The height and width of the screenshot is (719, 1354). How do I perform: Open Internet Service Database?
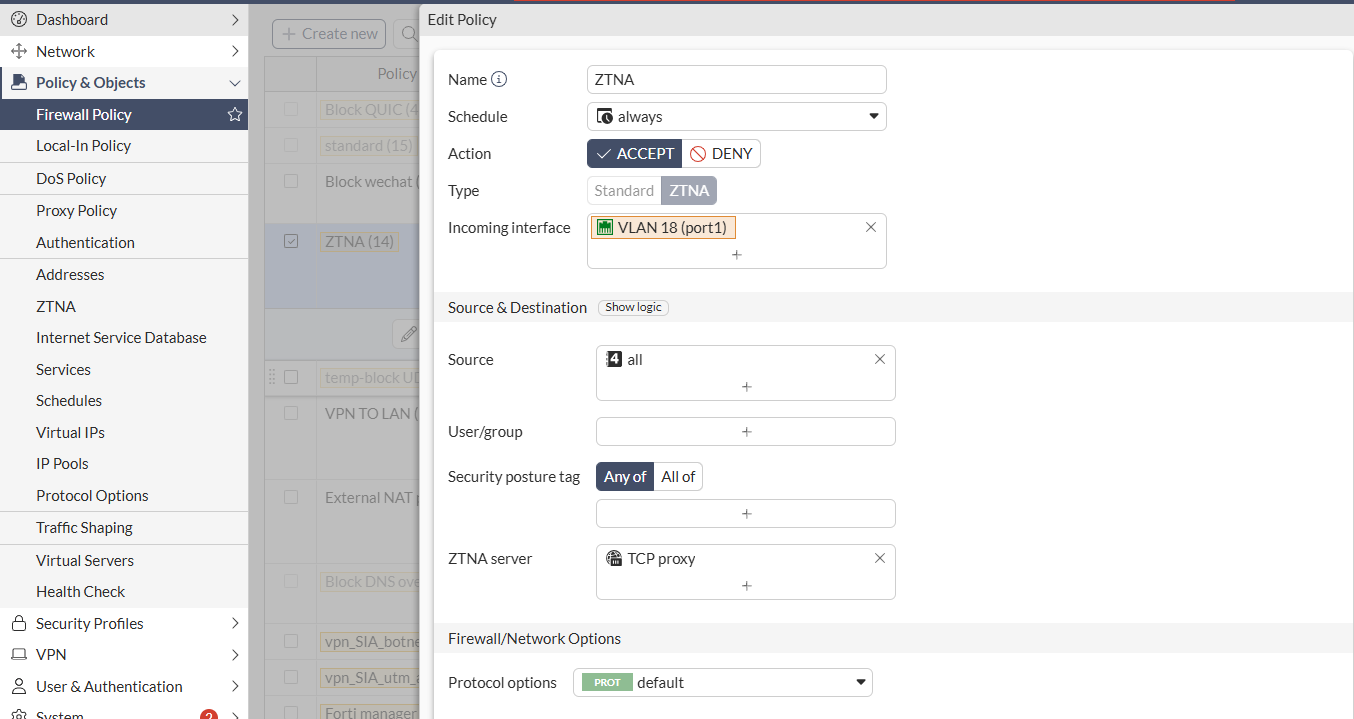click(124, 337)
